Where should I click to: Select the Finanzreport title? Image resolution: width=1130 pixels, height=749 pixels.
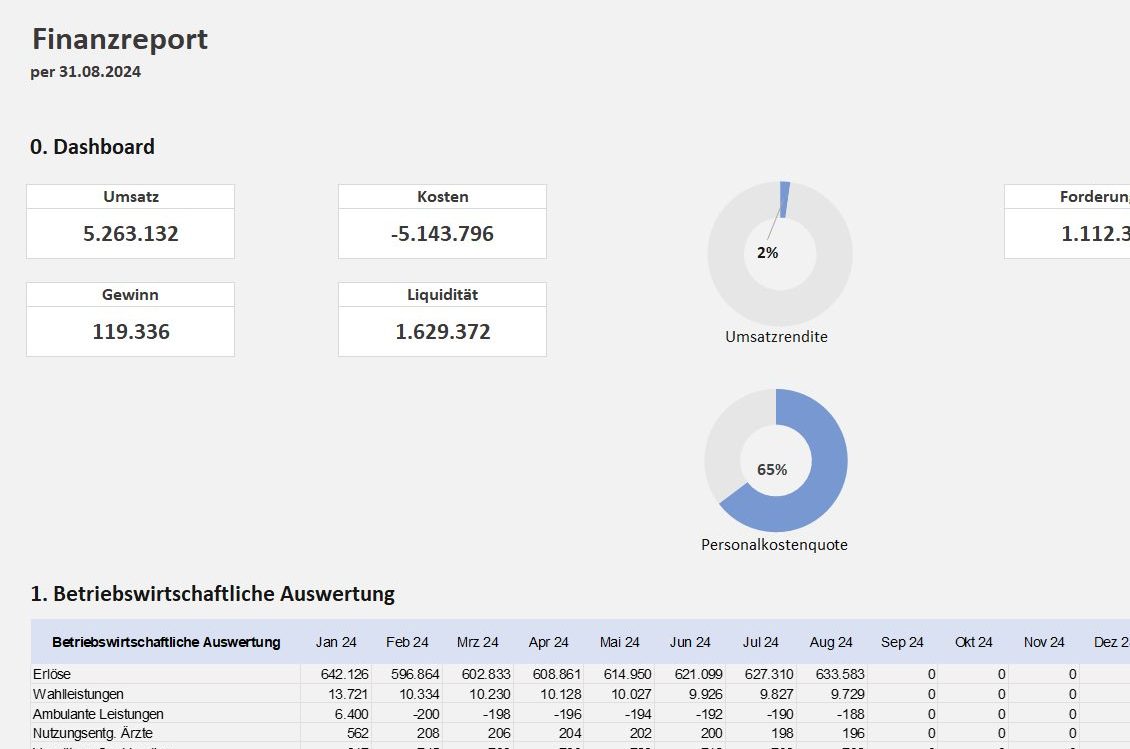120,39
